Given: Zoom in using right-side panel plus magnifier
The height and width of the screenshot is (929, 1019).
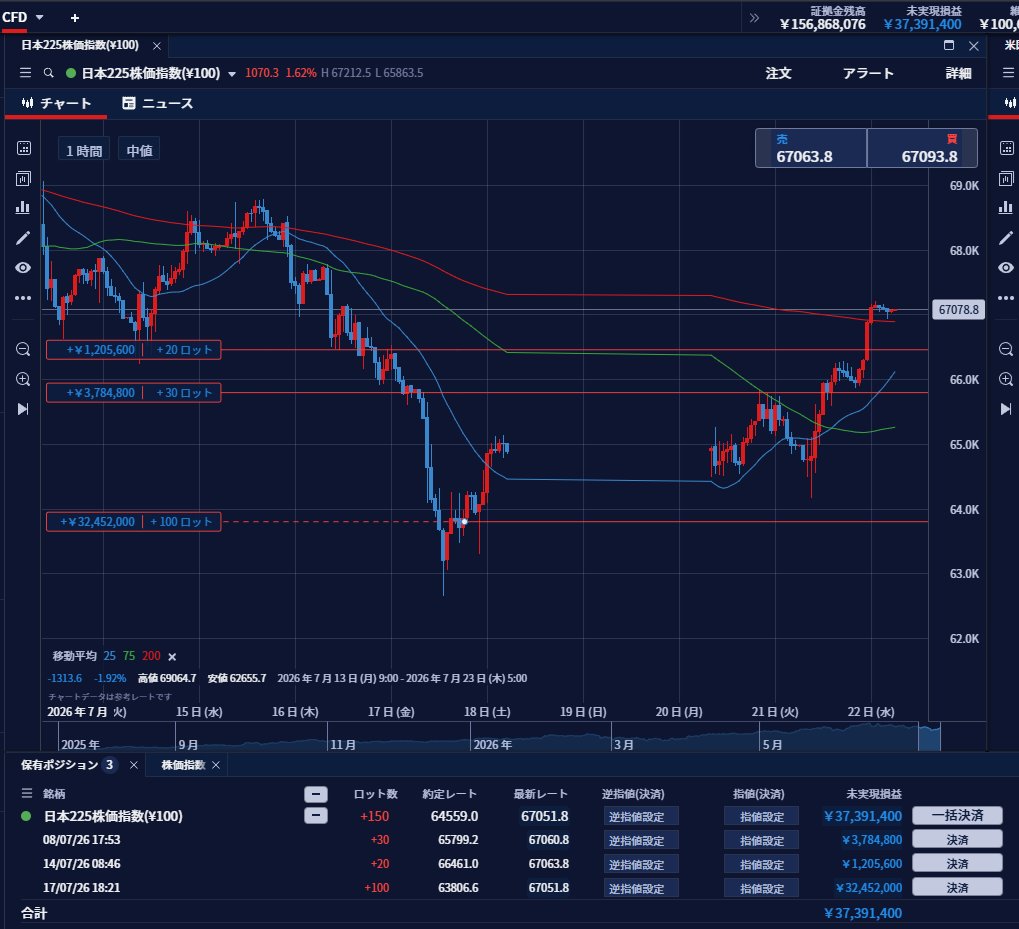Looking at the screenshot, I should [1006, 379].
